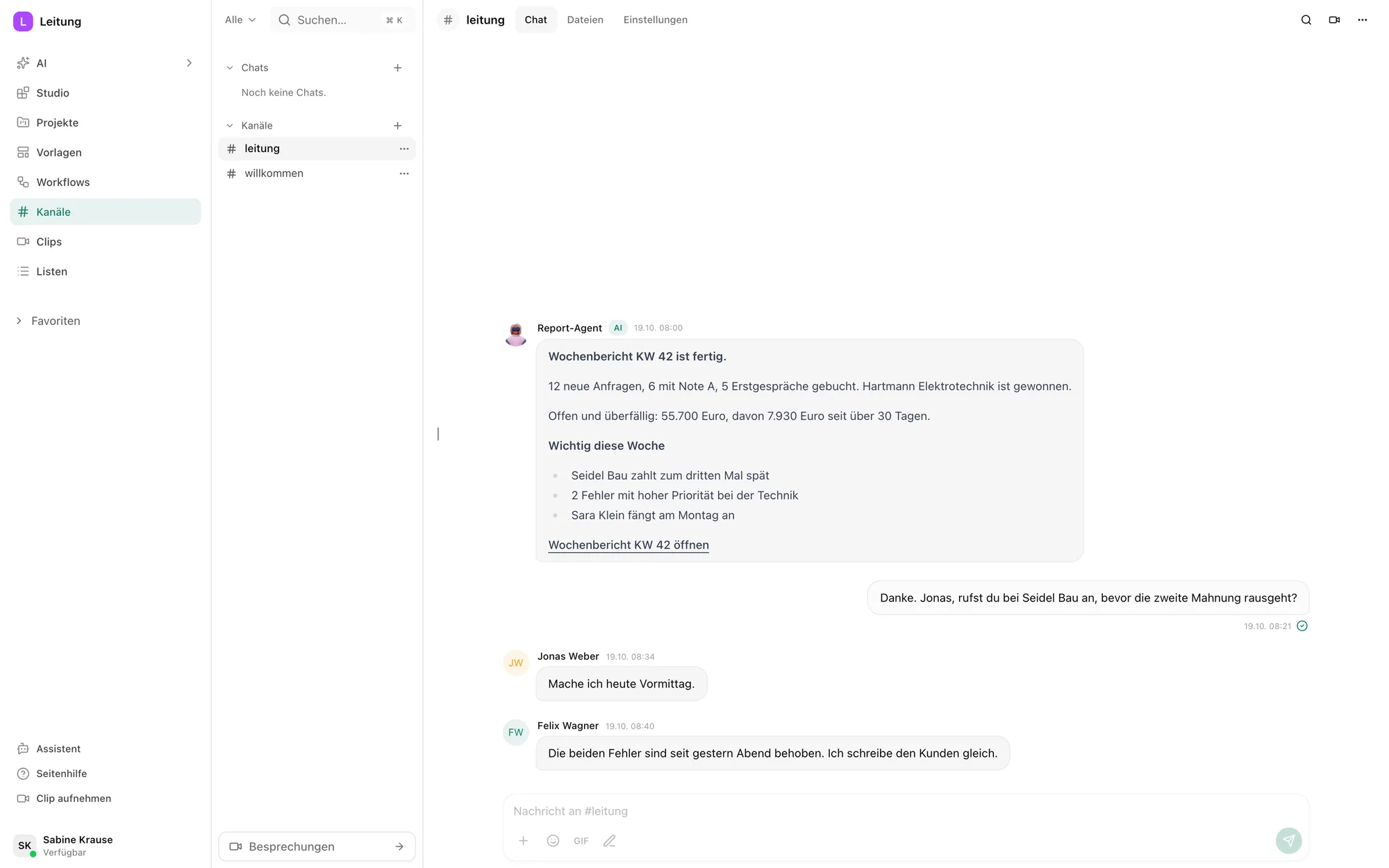Focus the Nachricht an #leitung field
Viewport: 1389px width, 868px height.
[906, 811]
